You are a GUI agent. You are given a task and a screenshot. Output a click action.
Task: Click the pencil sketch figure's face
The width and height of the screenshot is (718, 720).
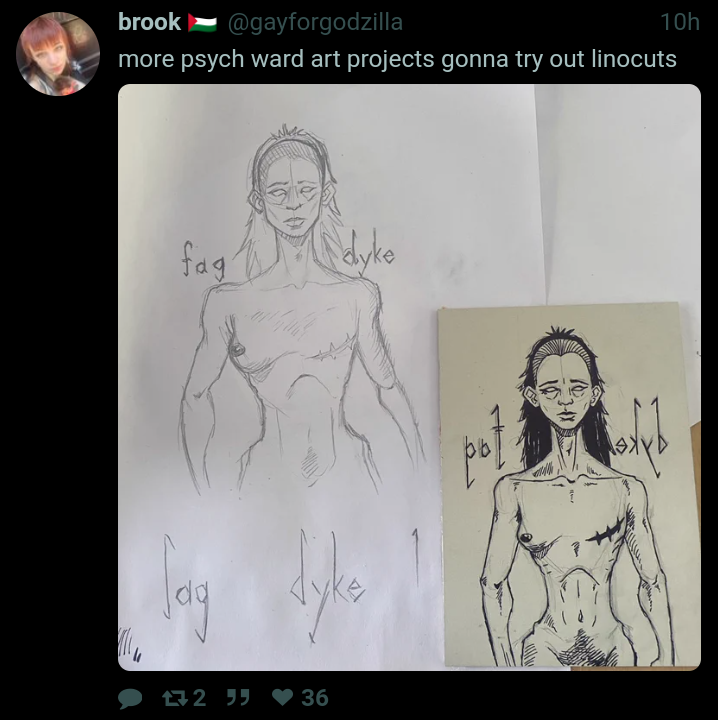pyautogui.click(x=291, y=195)
